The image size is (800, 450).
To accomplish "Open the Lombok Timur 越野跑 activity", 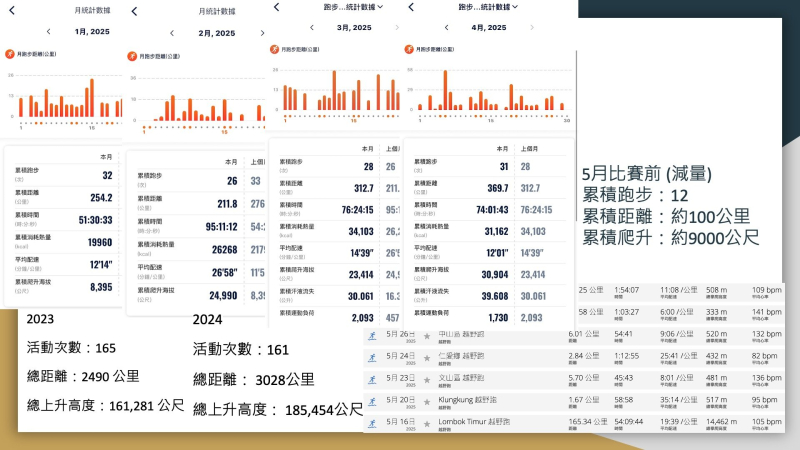I will coord(472,423).
